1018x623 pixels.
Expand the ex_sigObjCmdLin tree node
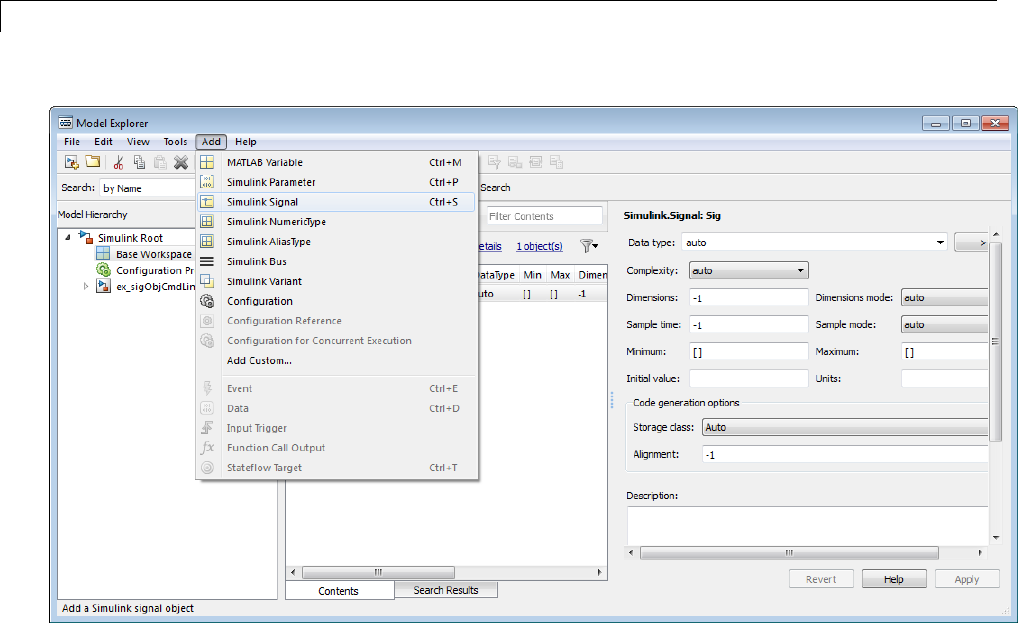click(86, 286)
